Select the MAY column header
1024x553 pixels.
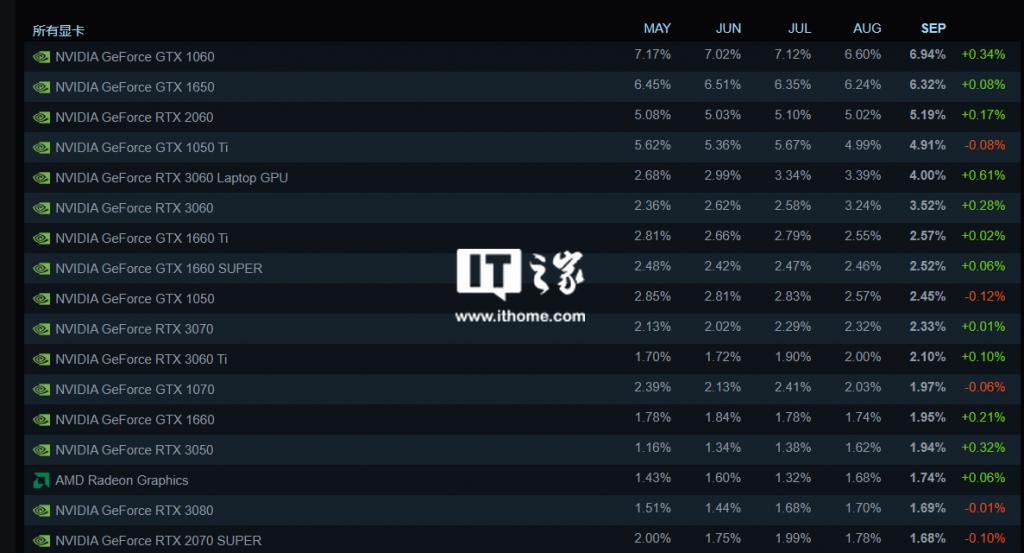657,28
